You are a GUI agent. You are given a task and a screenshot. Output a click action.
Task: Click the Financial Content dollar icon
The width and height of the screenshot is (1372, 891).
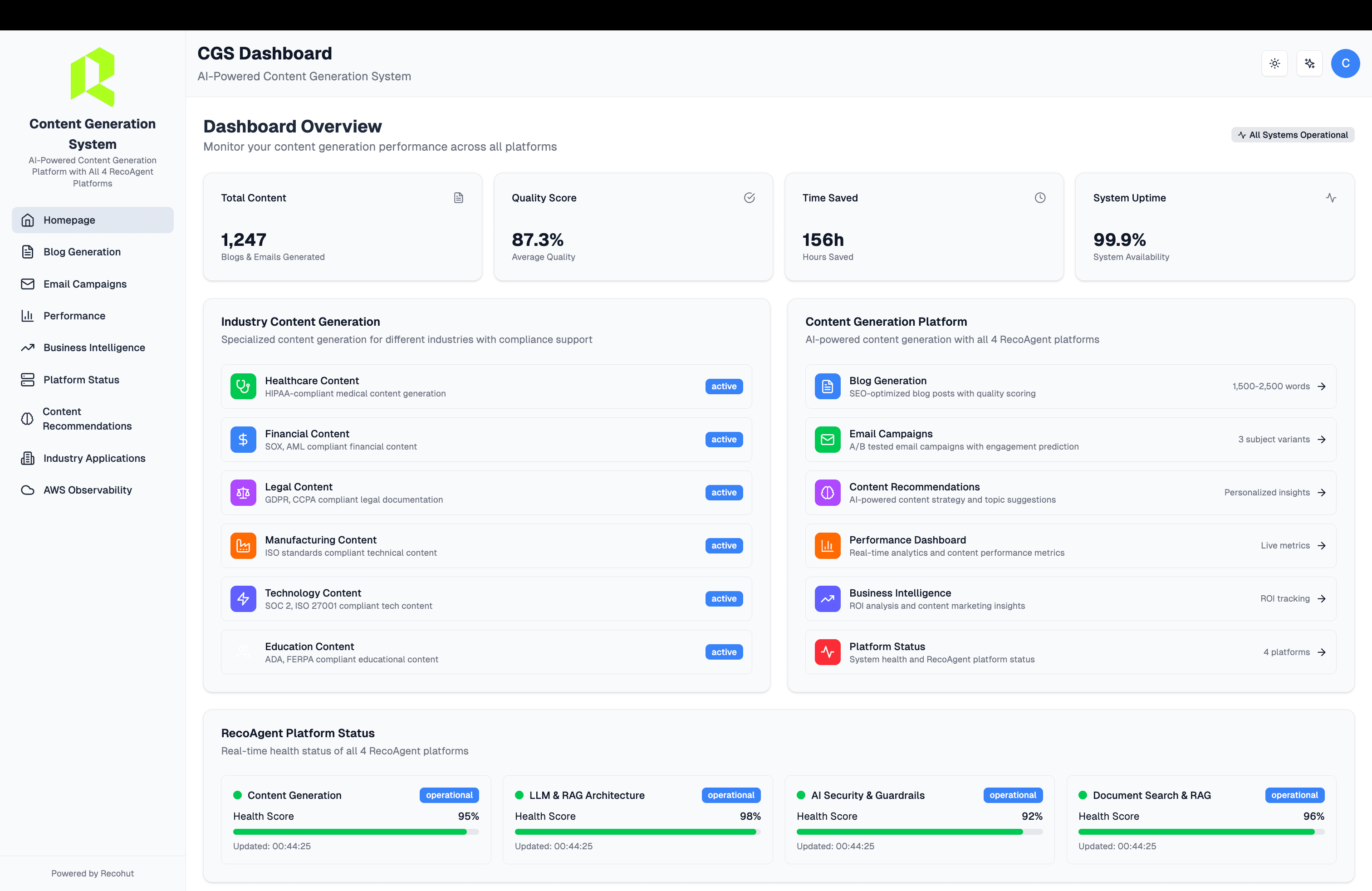(243, 439)
